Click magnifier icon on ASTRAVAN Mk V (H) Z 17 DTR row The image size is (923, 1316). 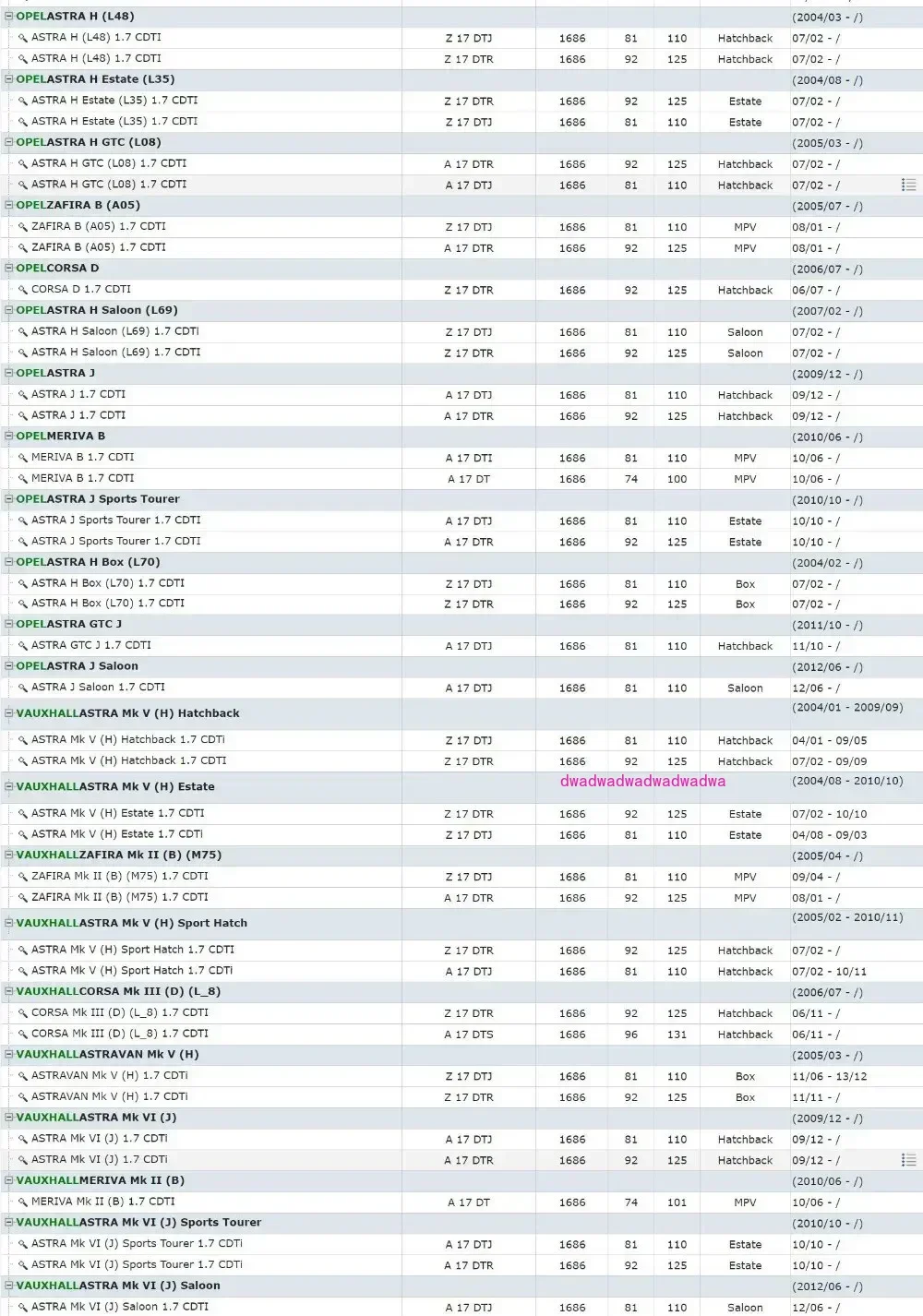click(x=23, y=1097)
